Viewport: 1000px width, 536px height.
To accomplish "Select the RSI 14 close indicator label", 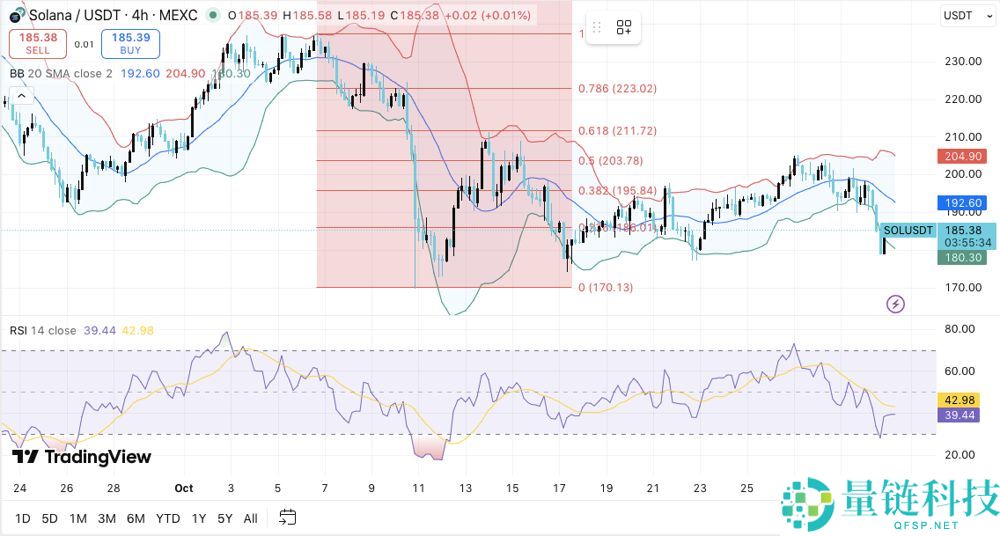I will (43, 331).
